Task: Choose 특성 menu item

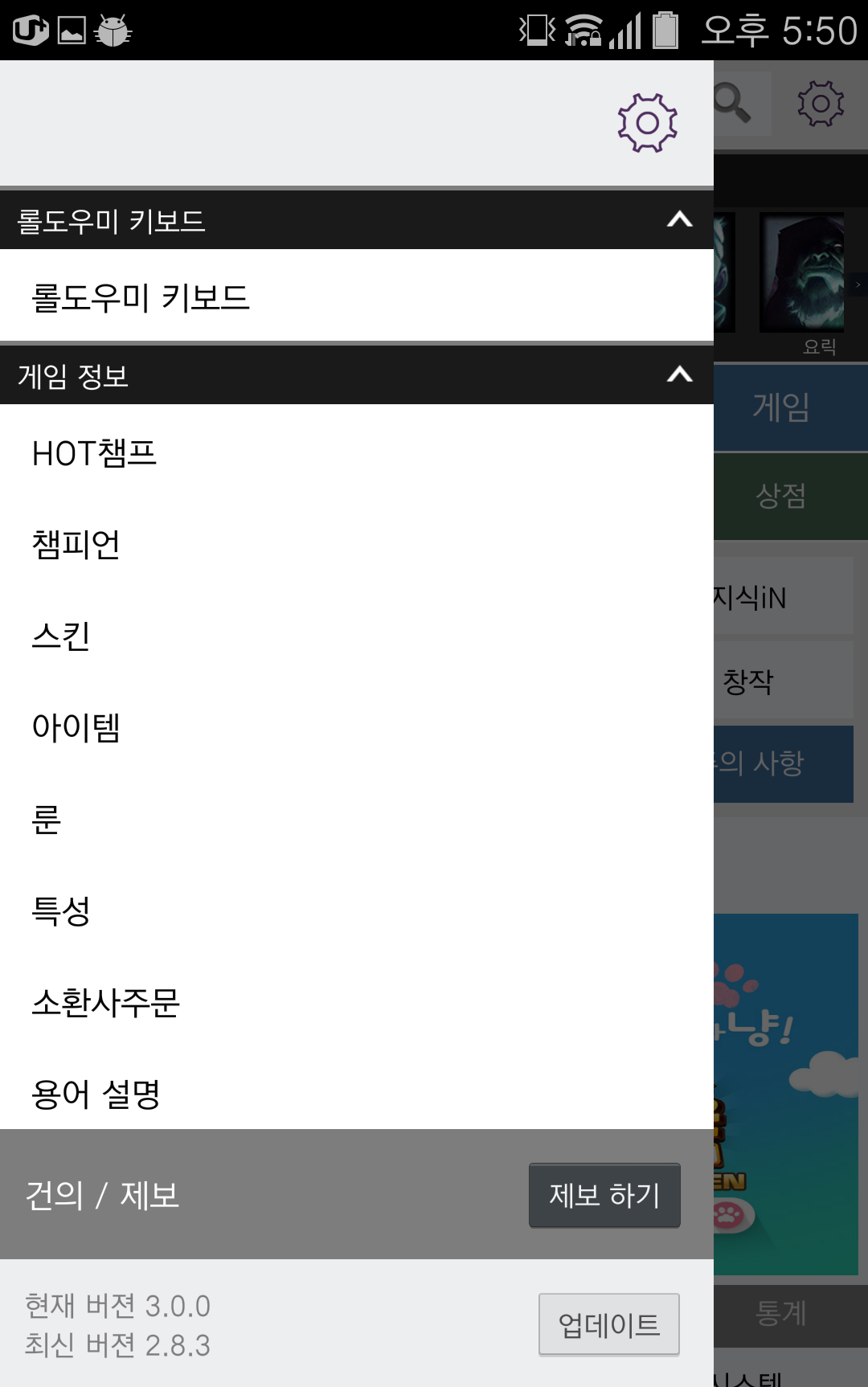Action: coord(357,910)
